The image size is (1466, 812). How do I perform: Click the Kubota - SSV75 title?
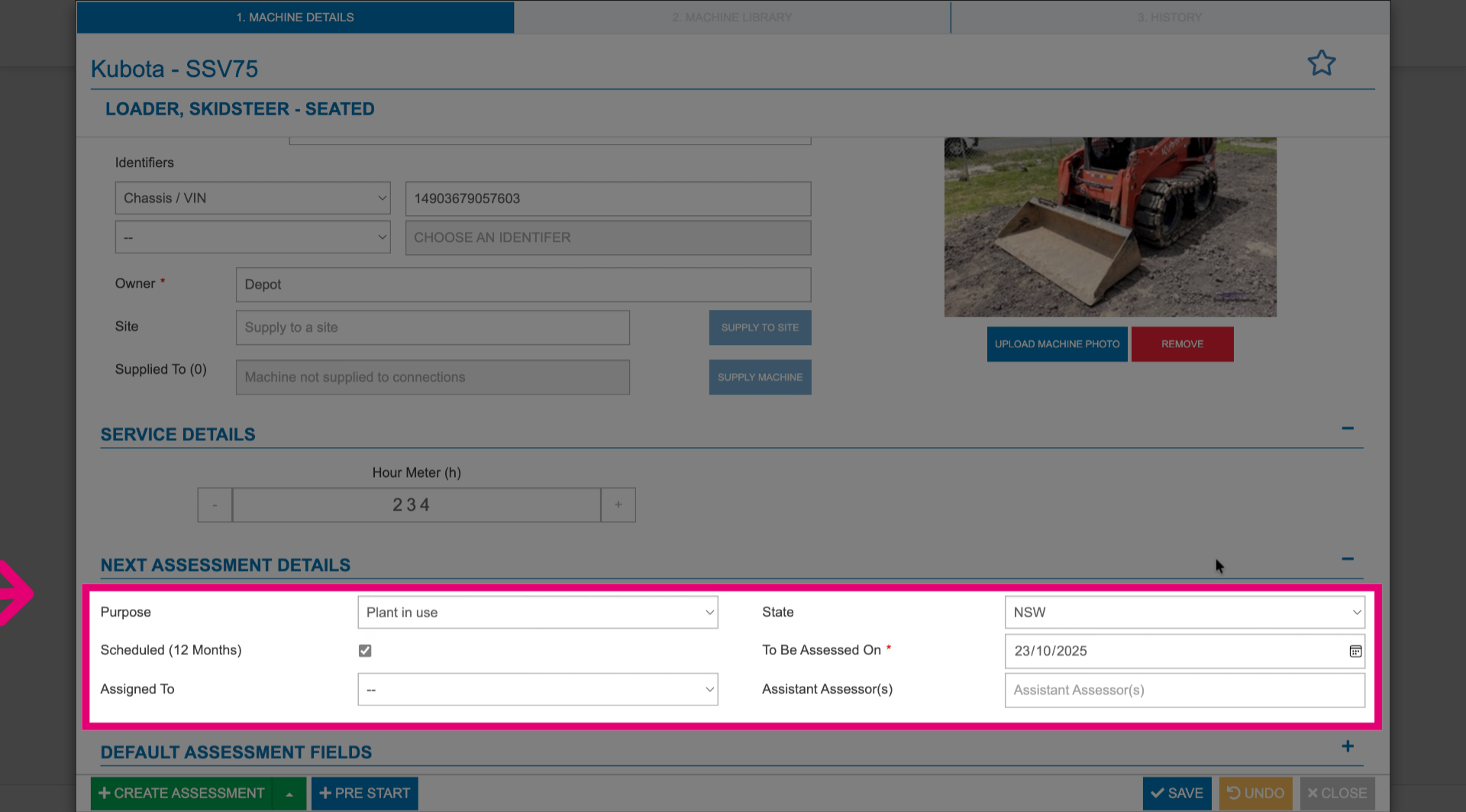click(x=174, y=69)
